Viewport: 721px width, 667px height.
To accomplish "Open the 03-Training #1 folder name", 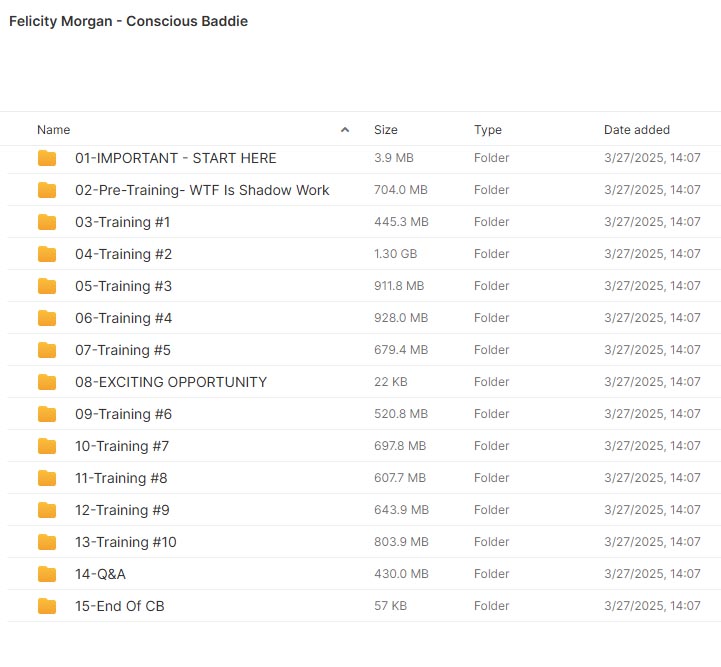I will [123, 222].
